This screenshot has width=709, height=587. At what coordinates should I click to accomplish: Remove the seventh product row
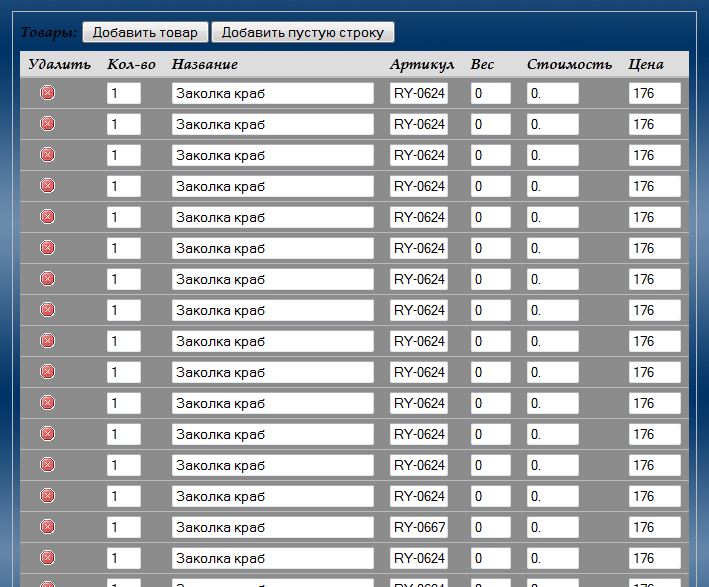47,279
